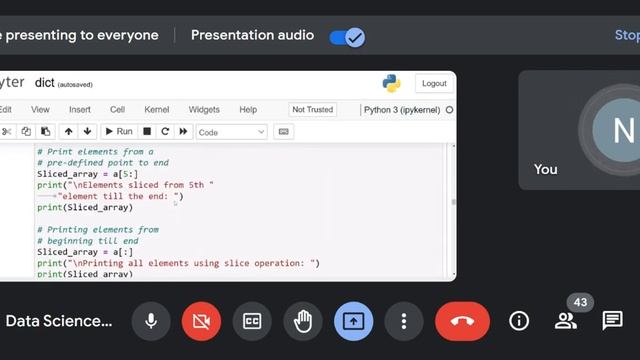Open the Edit menu
Image resolution: width=640 pixels, height=360 pixels.
(x=5, y=109)
